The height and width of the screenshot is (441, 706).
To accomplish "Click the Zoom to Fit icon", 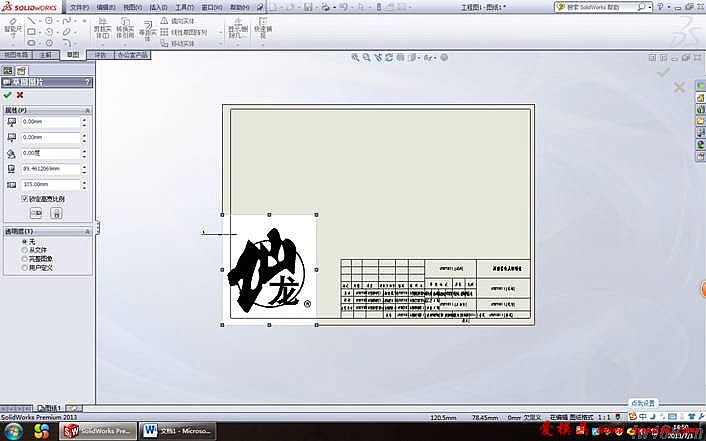I will (x=356, y=58).
